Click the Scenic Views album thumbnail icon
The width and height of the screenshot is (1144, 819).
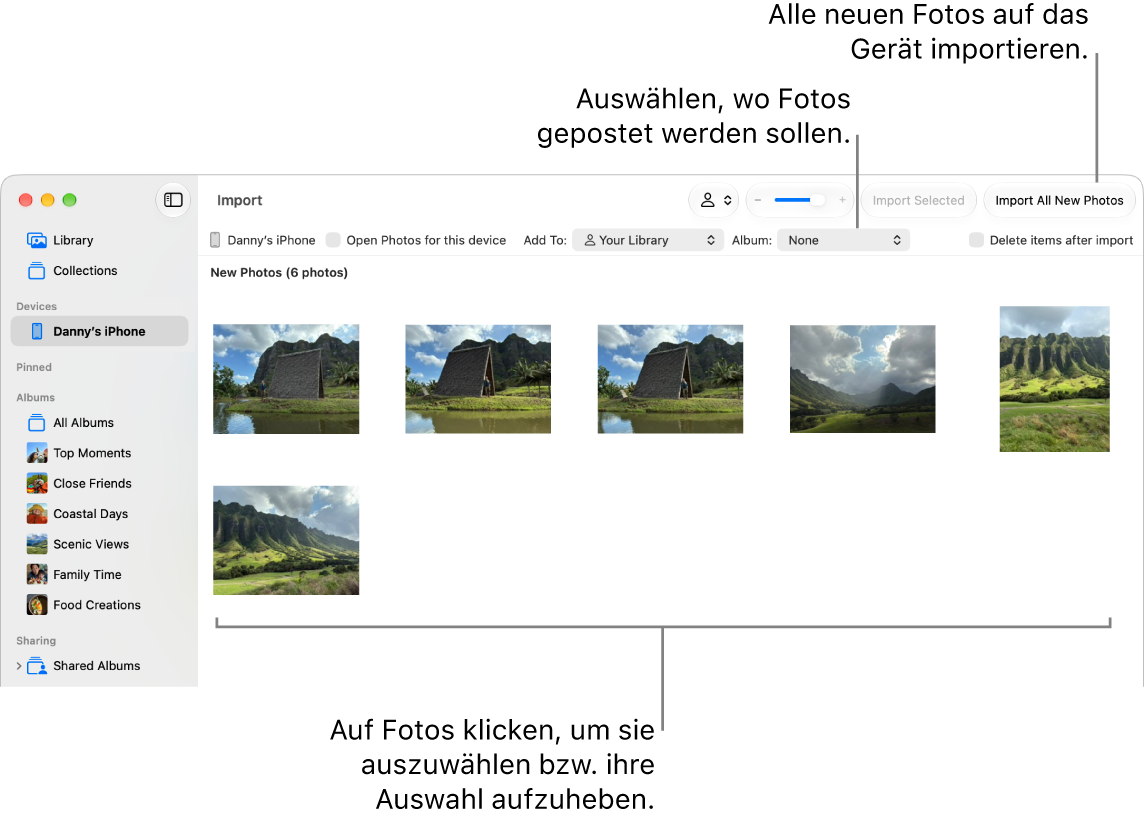37,544
